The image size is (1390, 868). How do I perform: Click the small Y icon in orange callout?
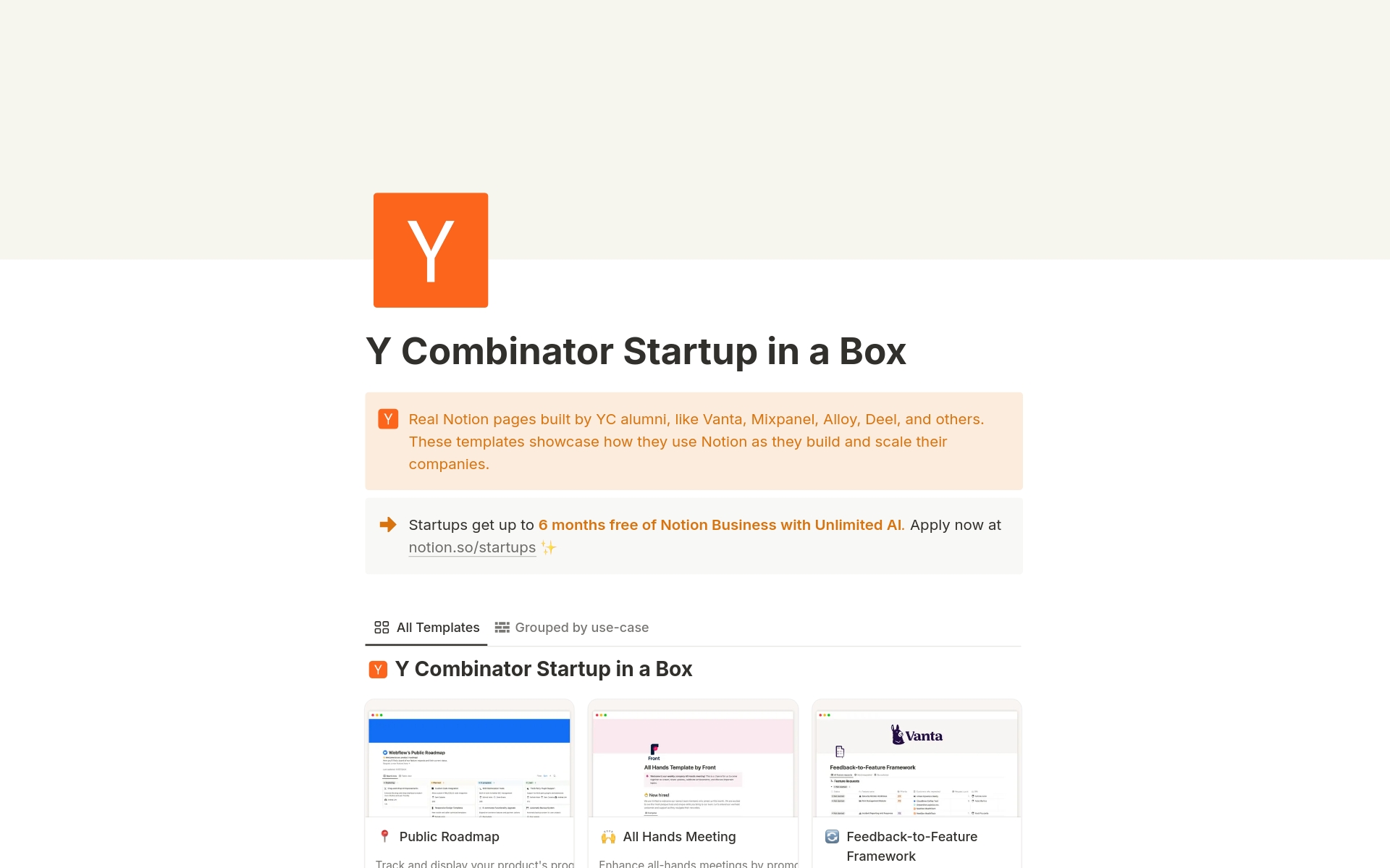point(388,419)
